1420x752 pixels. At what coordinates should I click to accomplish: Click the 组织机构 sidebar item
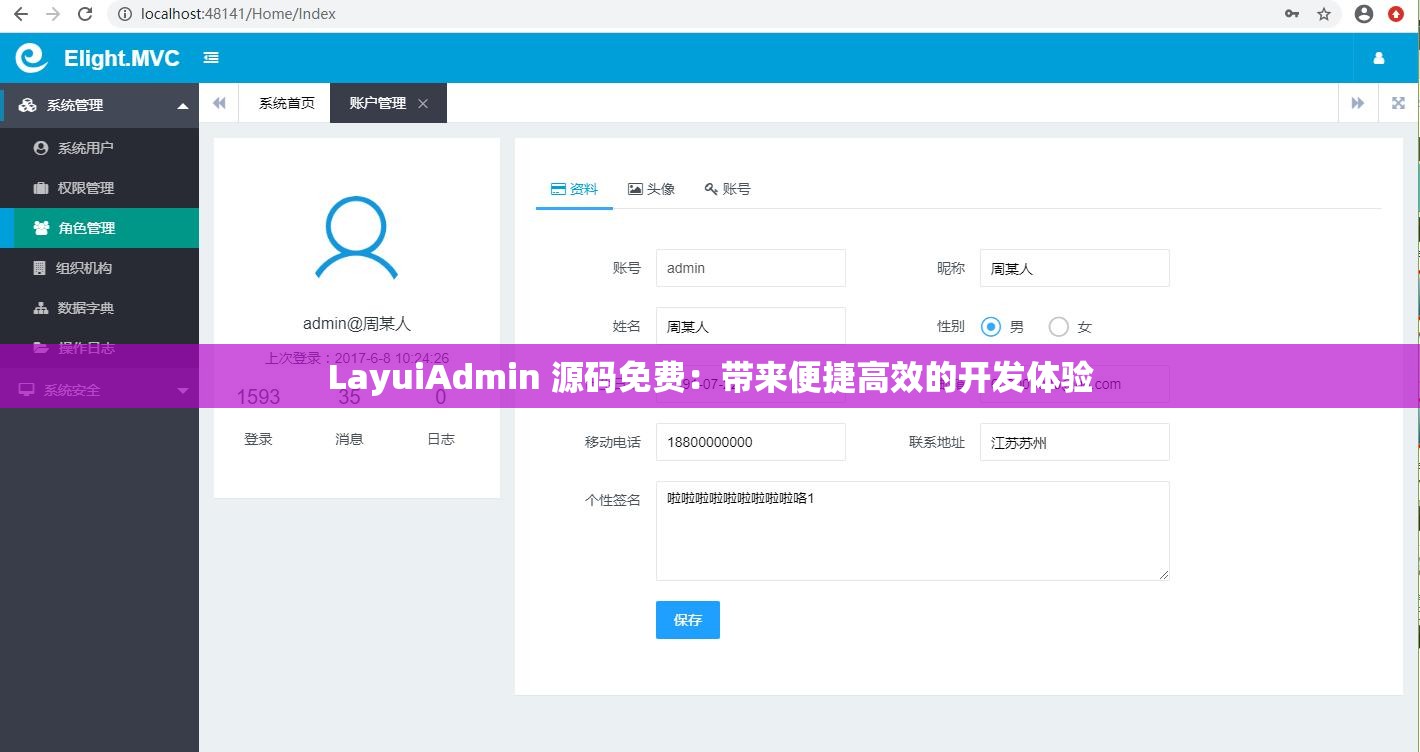coord(87,267)
